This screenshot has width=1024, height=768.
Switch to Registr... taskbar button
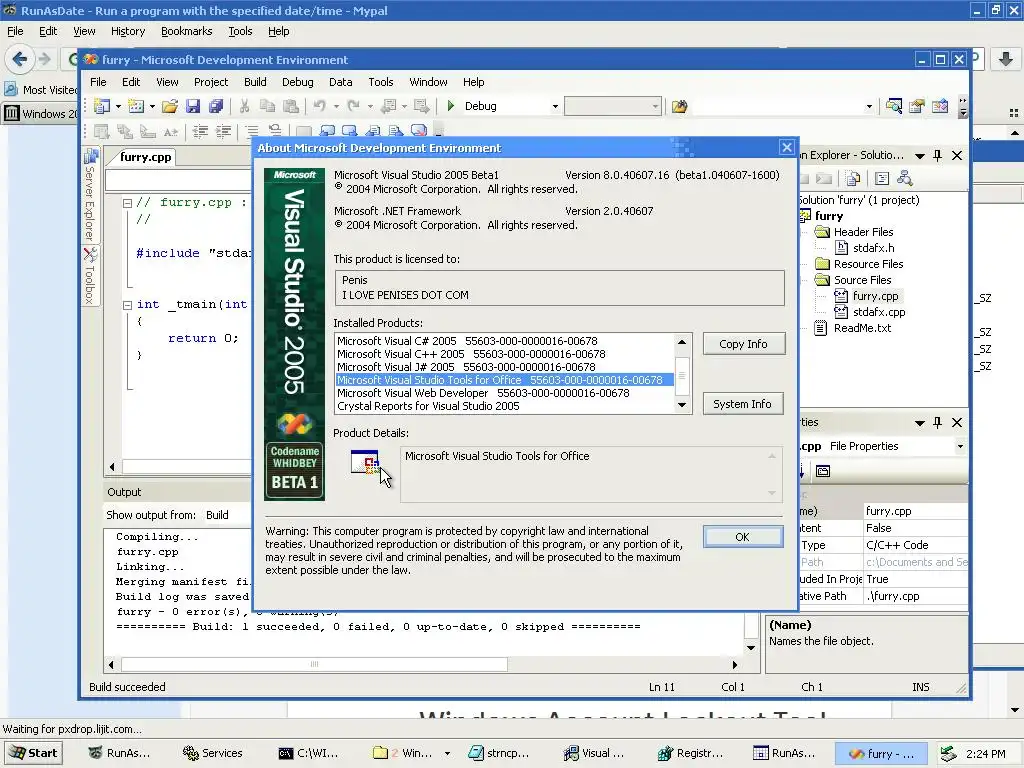690,753
